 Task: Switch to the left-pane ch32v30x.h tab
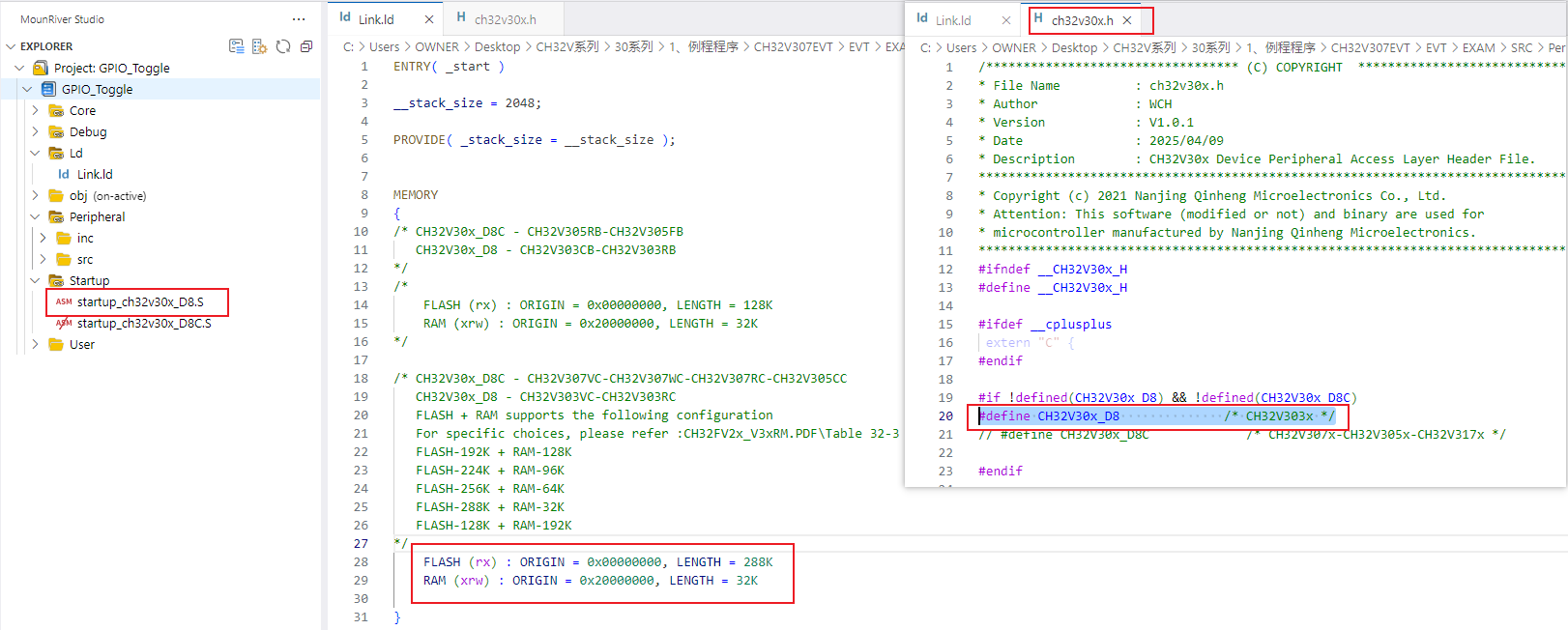click(504, 19)
